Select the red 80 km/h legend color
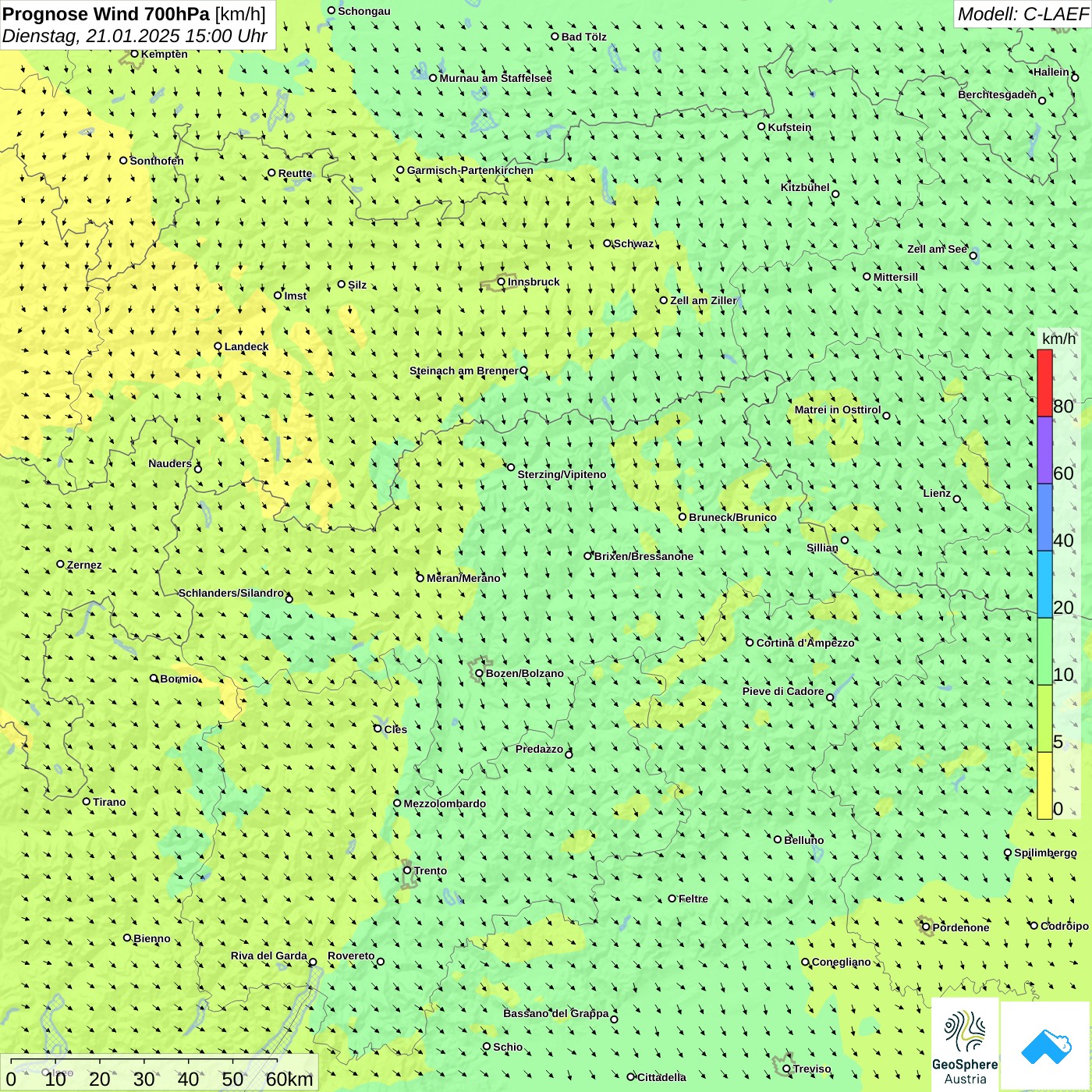The height and width of the screenshot is (1092, 1092). 1044,383
